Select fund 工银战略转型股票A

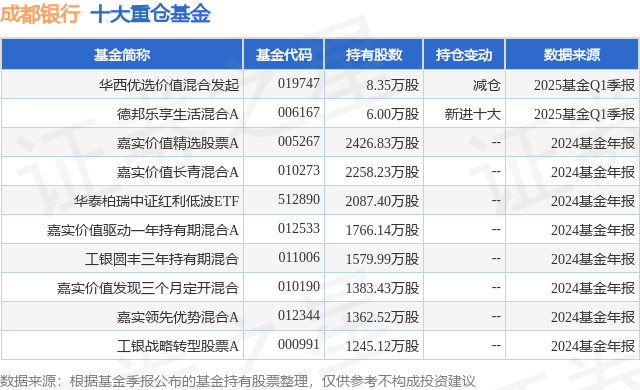178,346
